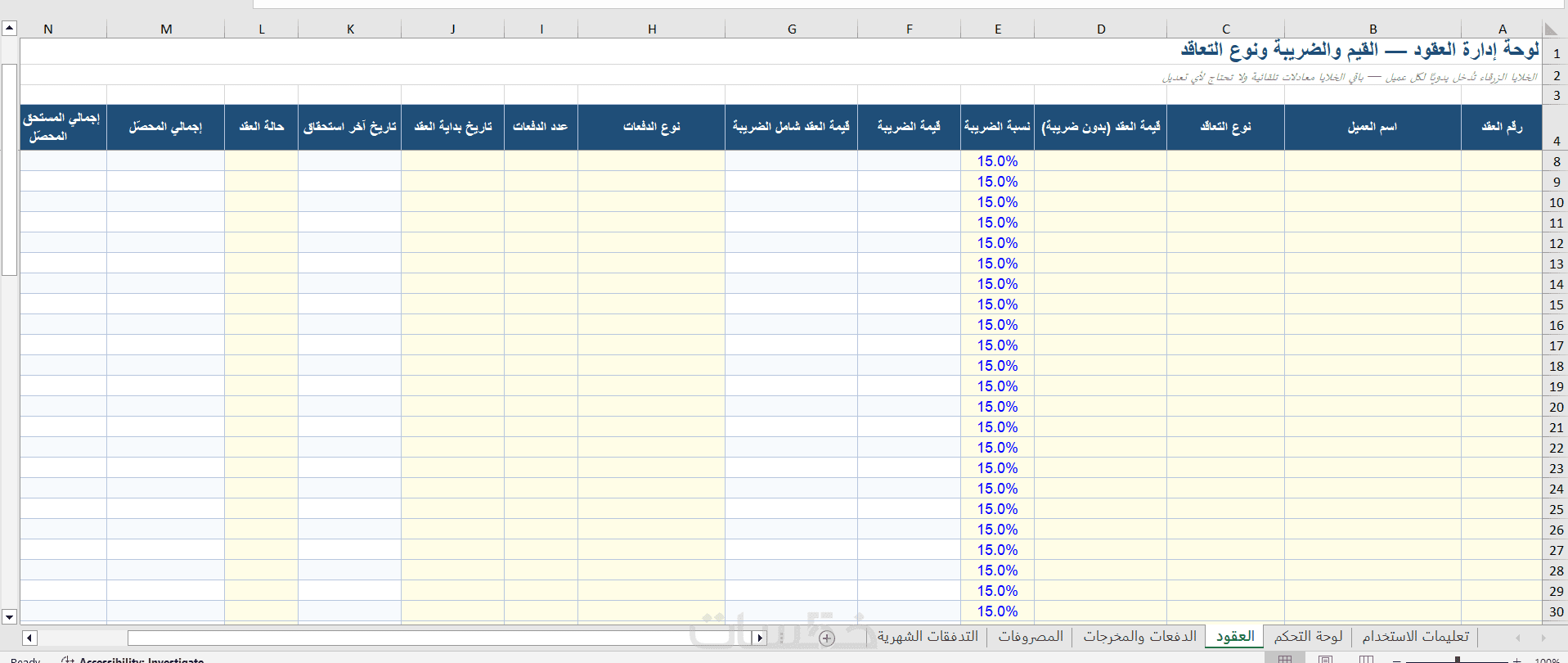This screenshot has height=663, width=1568.
Task: Click the Select All corner triangle
Action: pyautogui.click(x=1551, y=29)
